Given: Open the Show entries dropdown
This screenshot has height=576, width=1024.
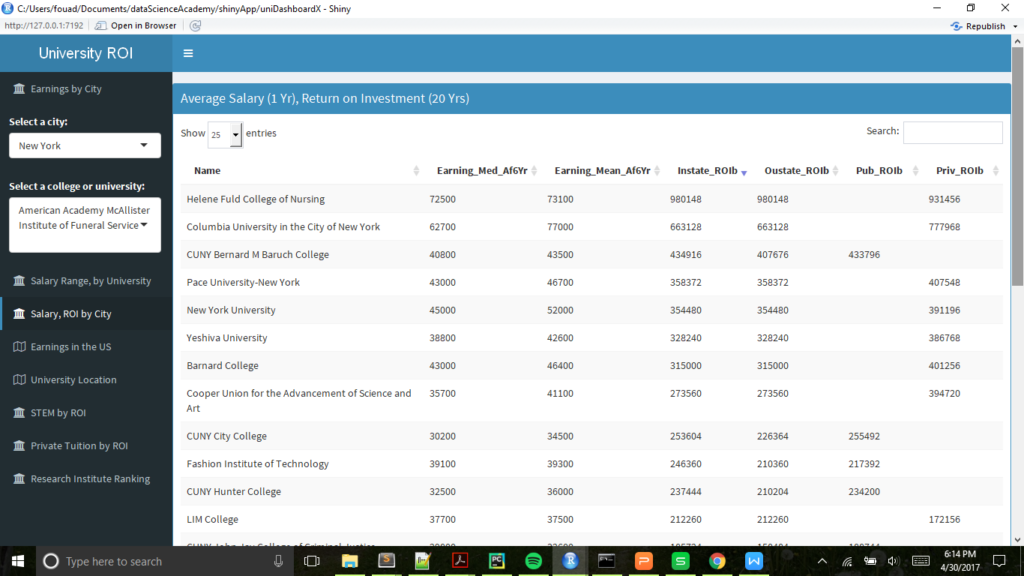Looking at the screenshot, I should tap(225, 133).
